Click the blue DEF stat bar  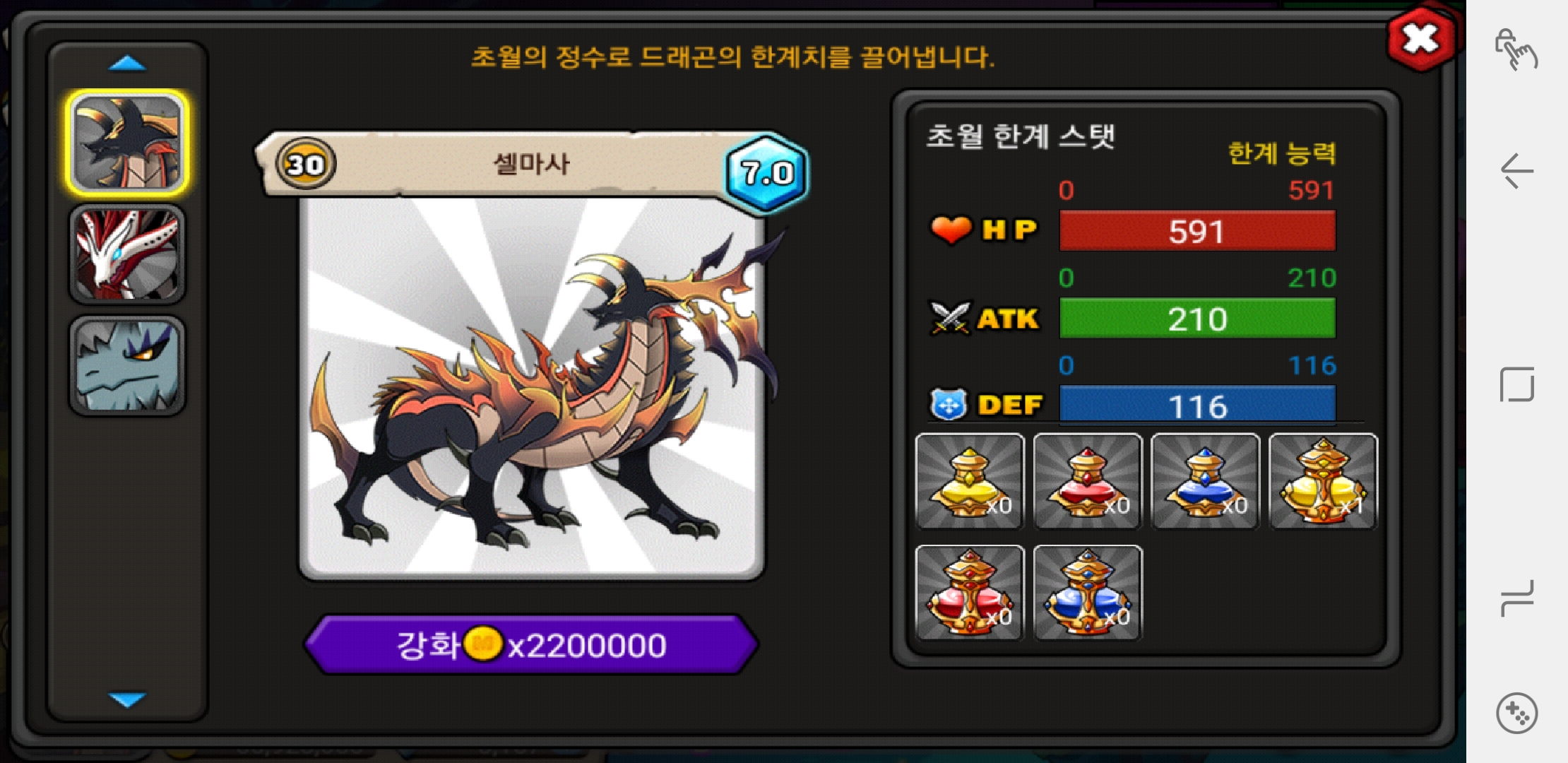(1197, 405)
